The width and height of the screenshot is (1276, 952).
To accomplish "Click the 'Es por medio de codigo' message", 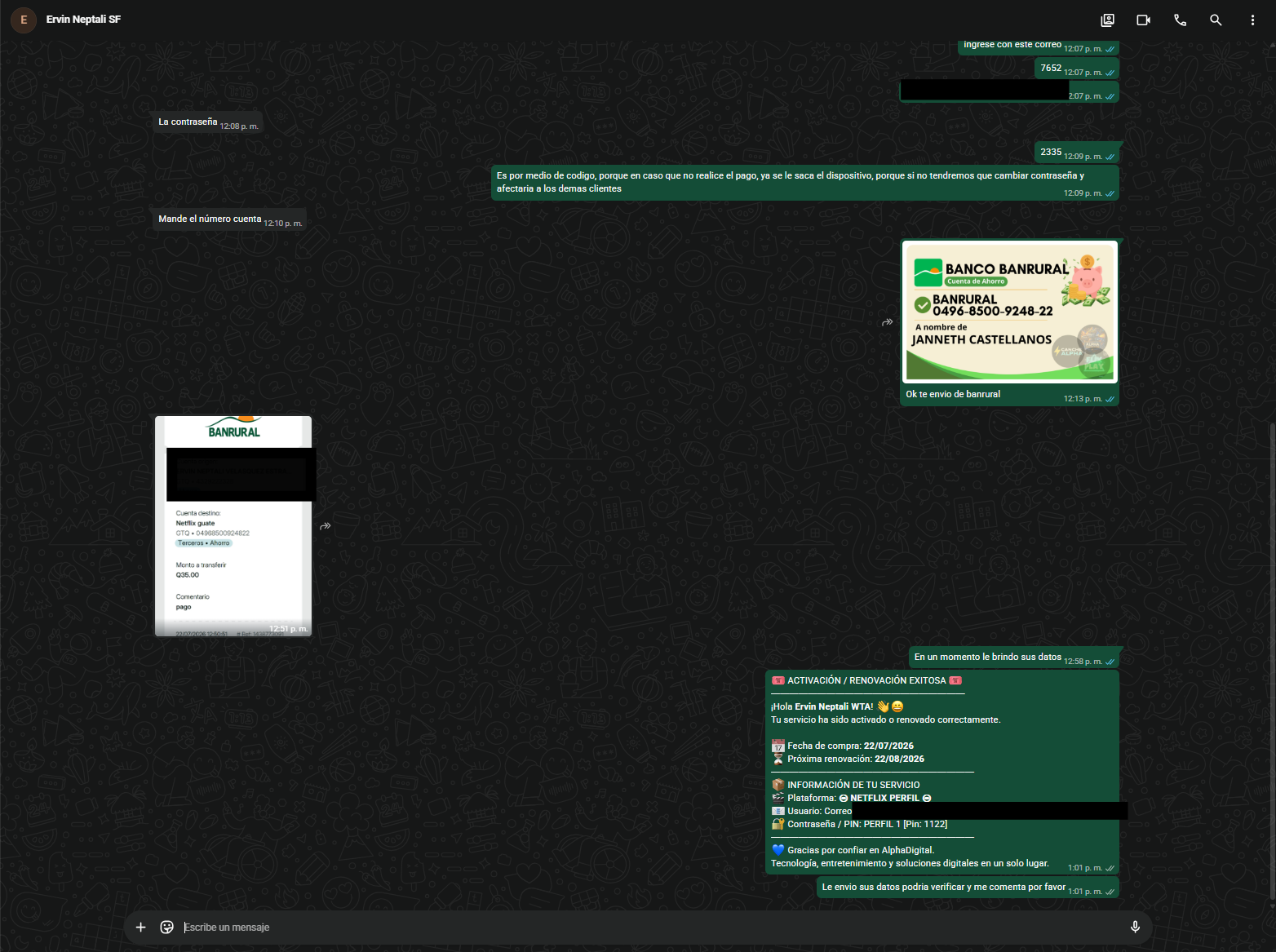I will tap(805, 183).
